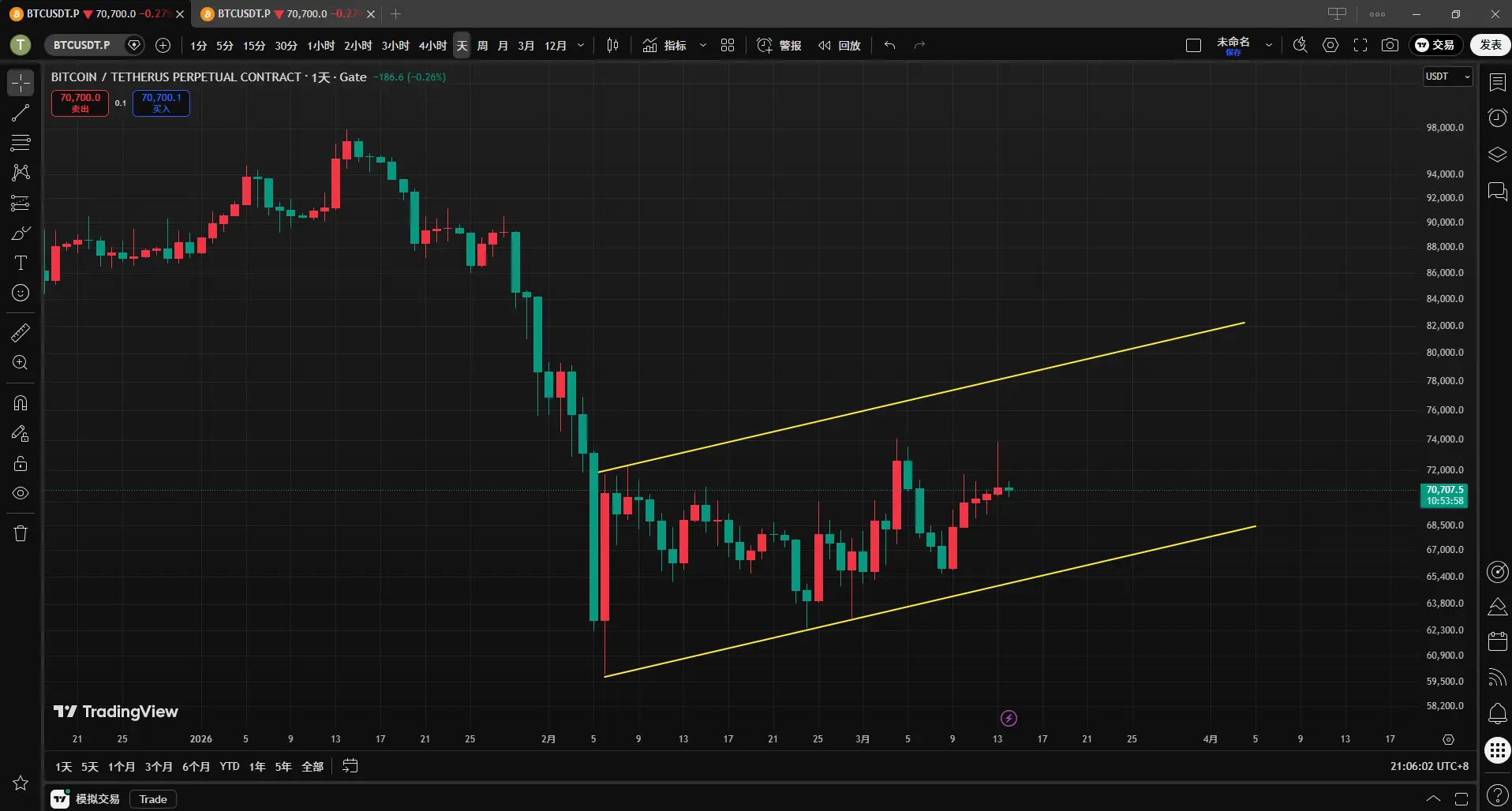Screen dimensions: 1512x811
Task: Open the Fibonacci retracement tools
Action: pos(21,143)
